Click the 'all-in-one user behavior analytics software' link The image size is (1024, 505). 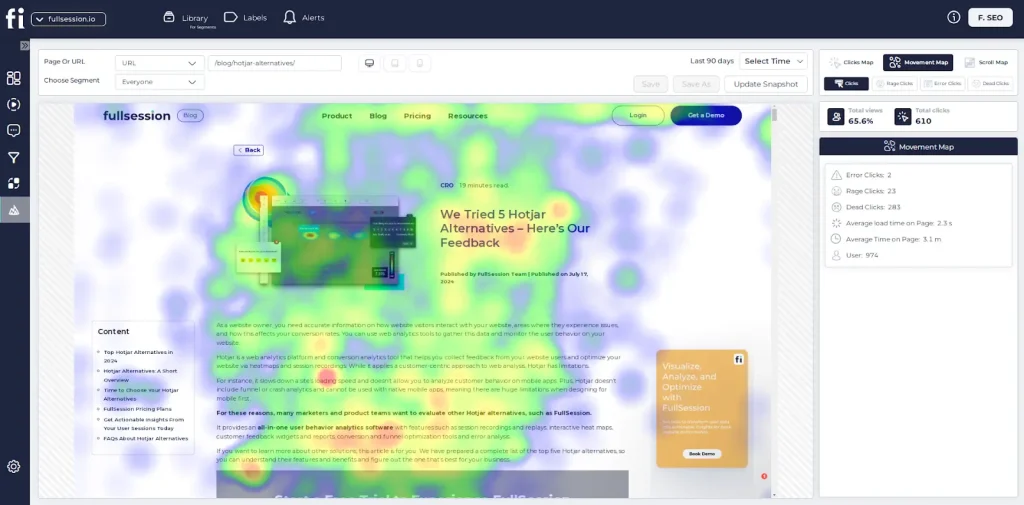click(325, 427)
